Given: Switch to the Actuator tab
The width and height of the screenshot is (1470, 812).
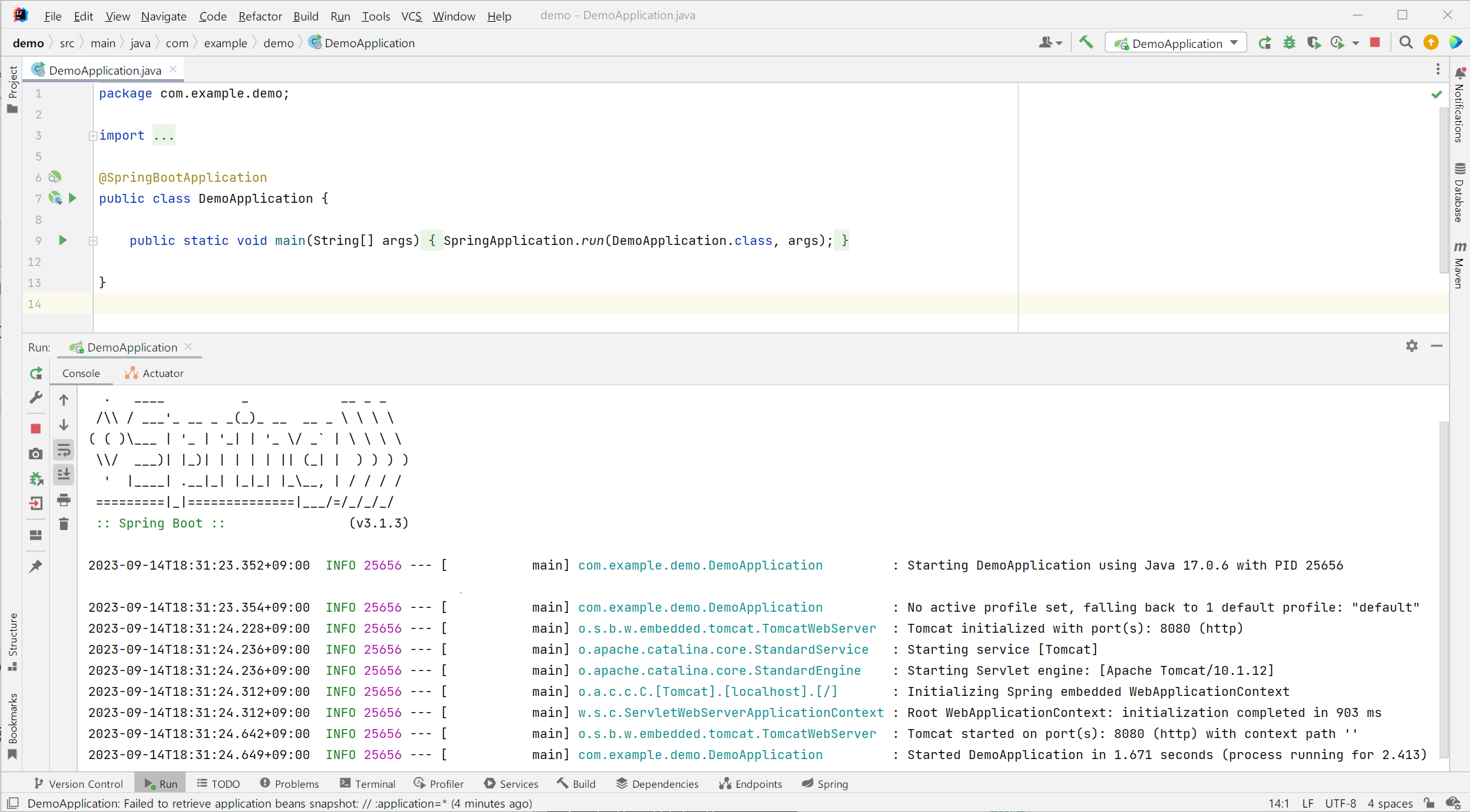Looking at the screenshot, I should coord(154,373).
